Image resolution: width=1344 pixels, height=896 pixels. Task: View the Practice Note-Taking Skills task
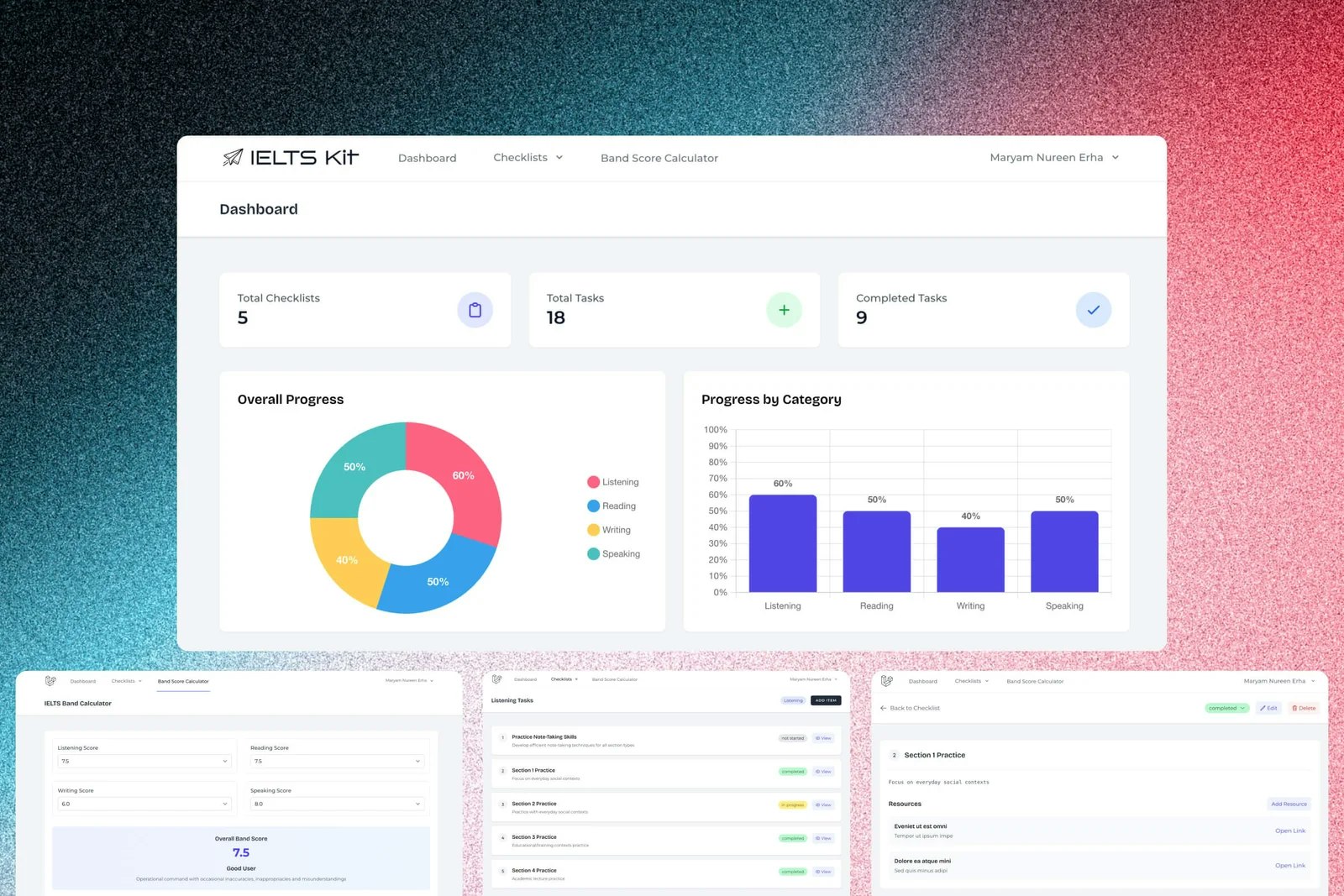[x=823, y=738]
